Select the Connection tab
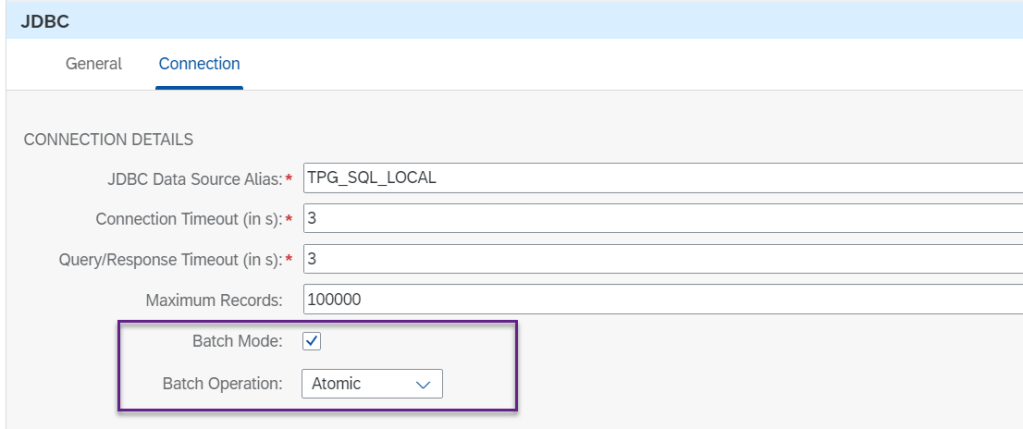The width and height of the screenshot is (1023, 429). [199, 64]
